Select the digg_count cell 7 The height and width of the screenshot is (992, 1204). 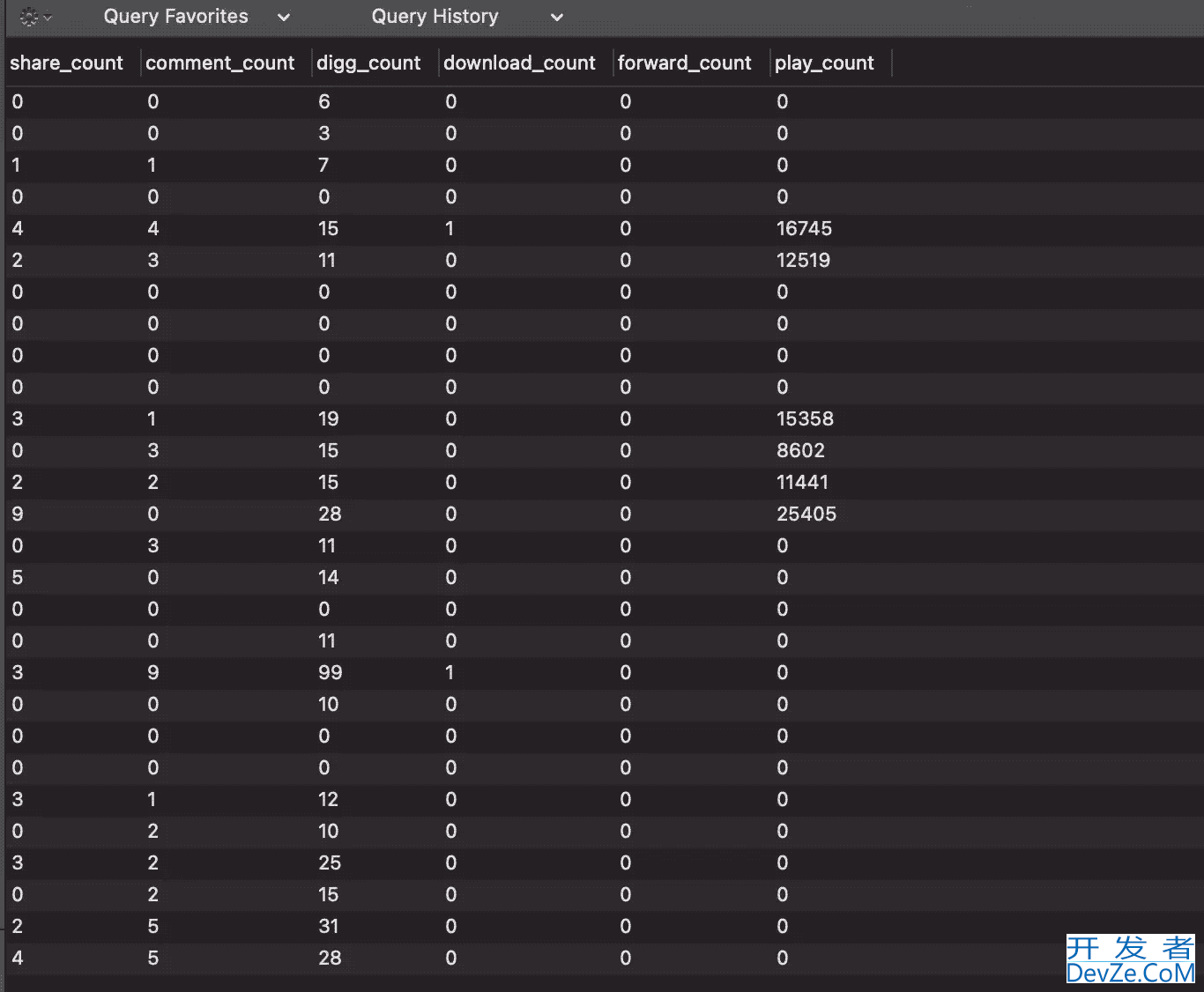click(x=323, y=166)
